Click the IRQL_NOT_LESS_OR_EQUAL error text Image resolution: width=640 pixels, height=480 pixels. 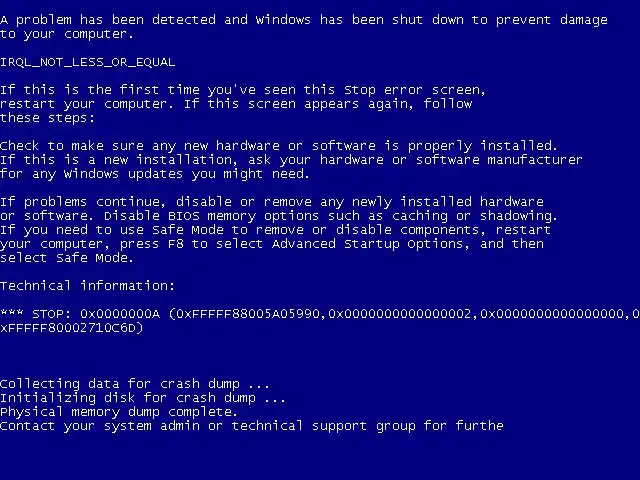click(87, 62)
